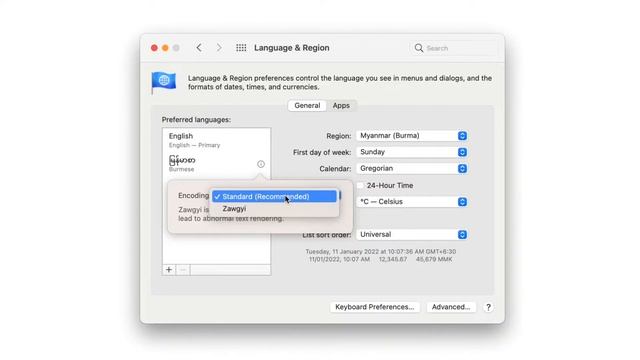640x360 pixels.
Task: Switch to the Apps tab
Action: [341, 105]
